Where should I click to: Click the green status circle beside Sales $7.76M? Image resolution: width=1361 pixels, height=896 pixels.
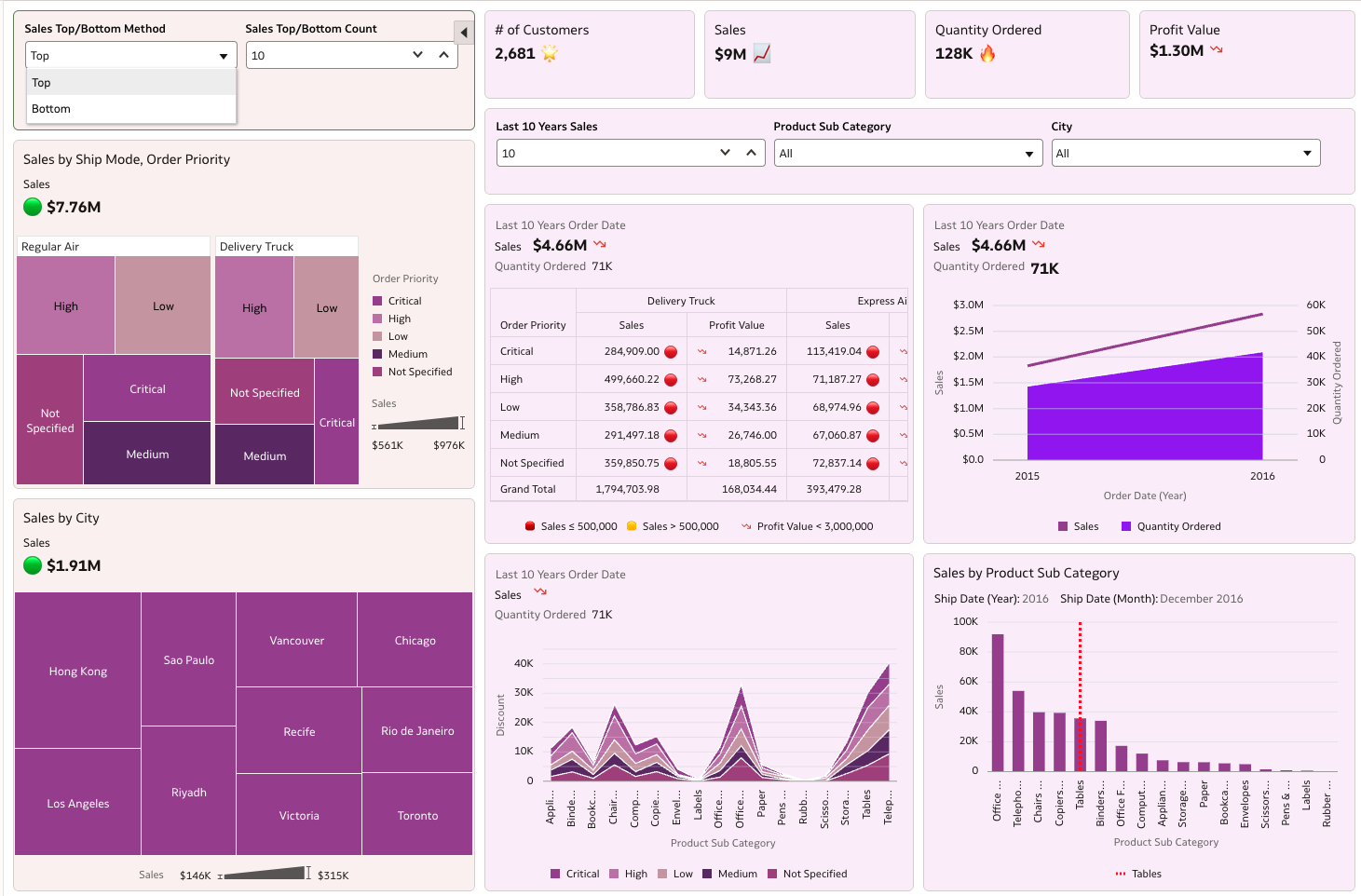tap(33, 207)
